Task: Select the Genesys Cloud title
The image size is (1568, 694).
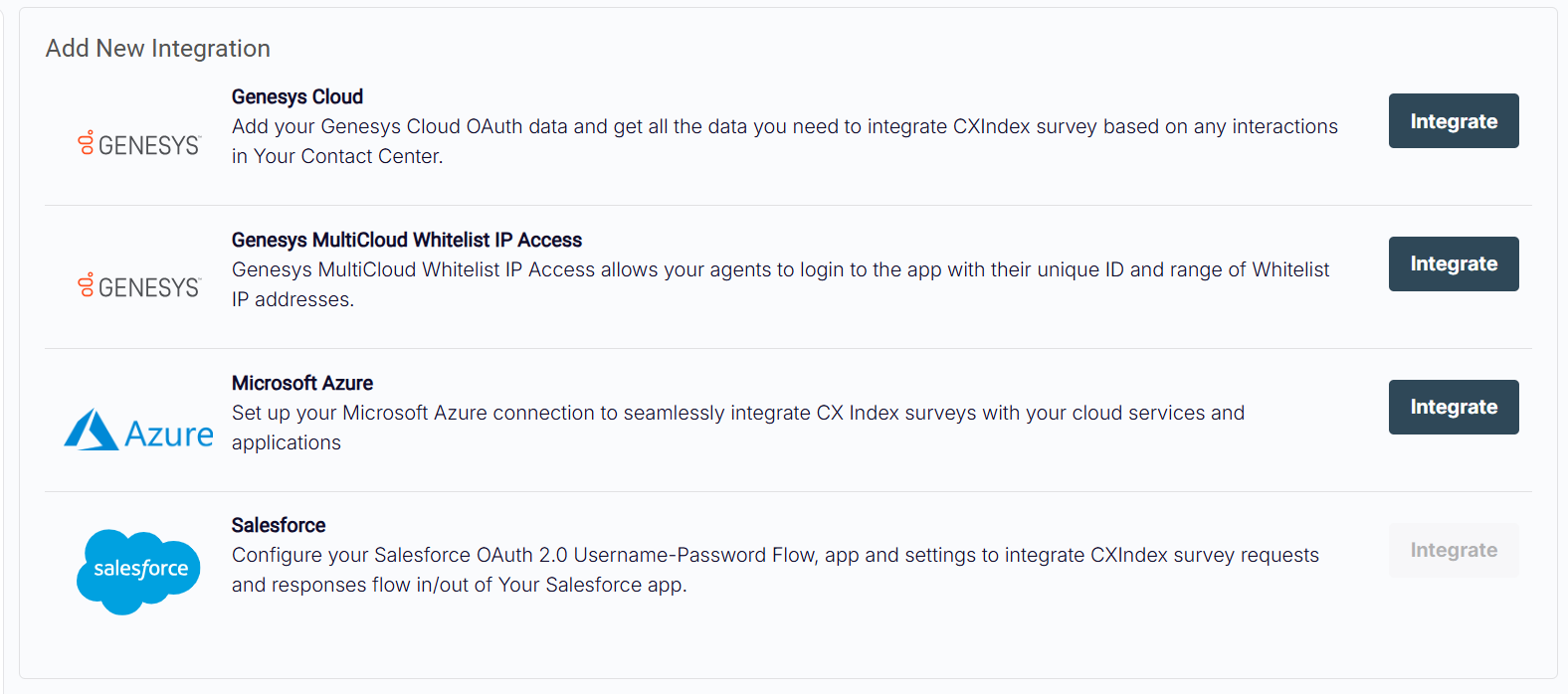Action: click(297, 96)
